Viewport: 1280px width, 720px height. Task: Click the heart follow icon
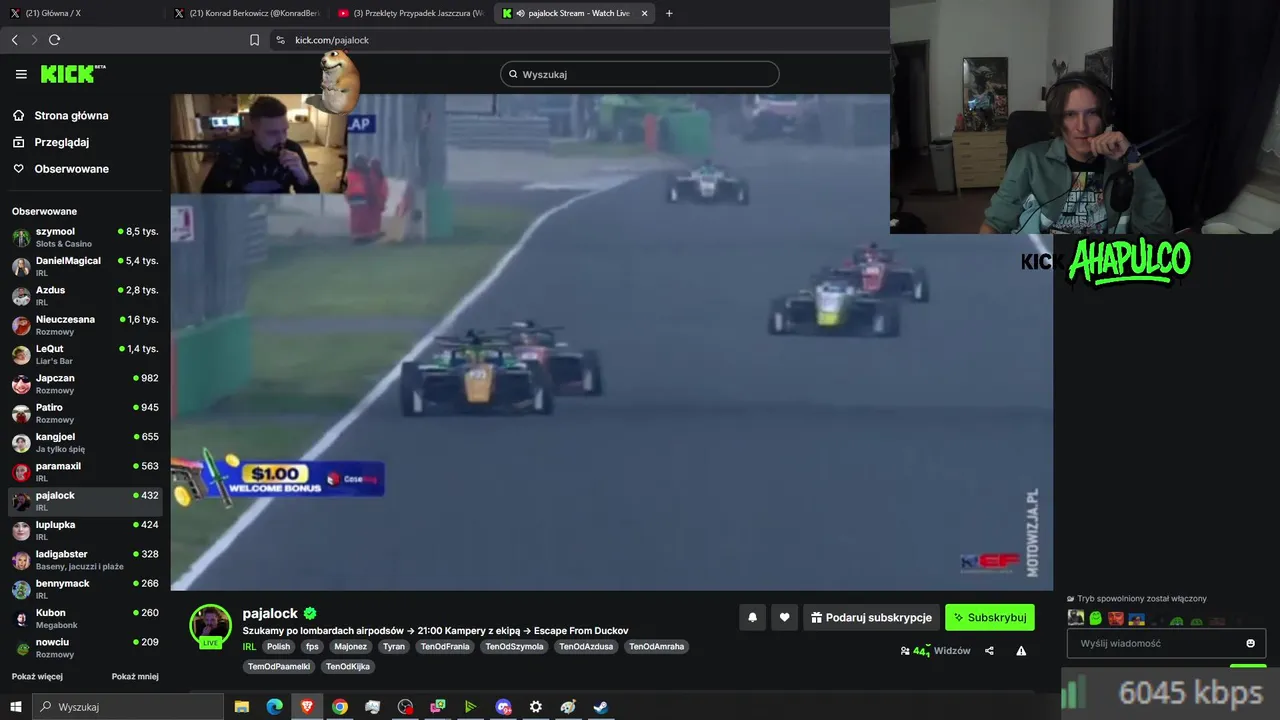pyautogui.click(x=784, y=618)
